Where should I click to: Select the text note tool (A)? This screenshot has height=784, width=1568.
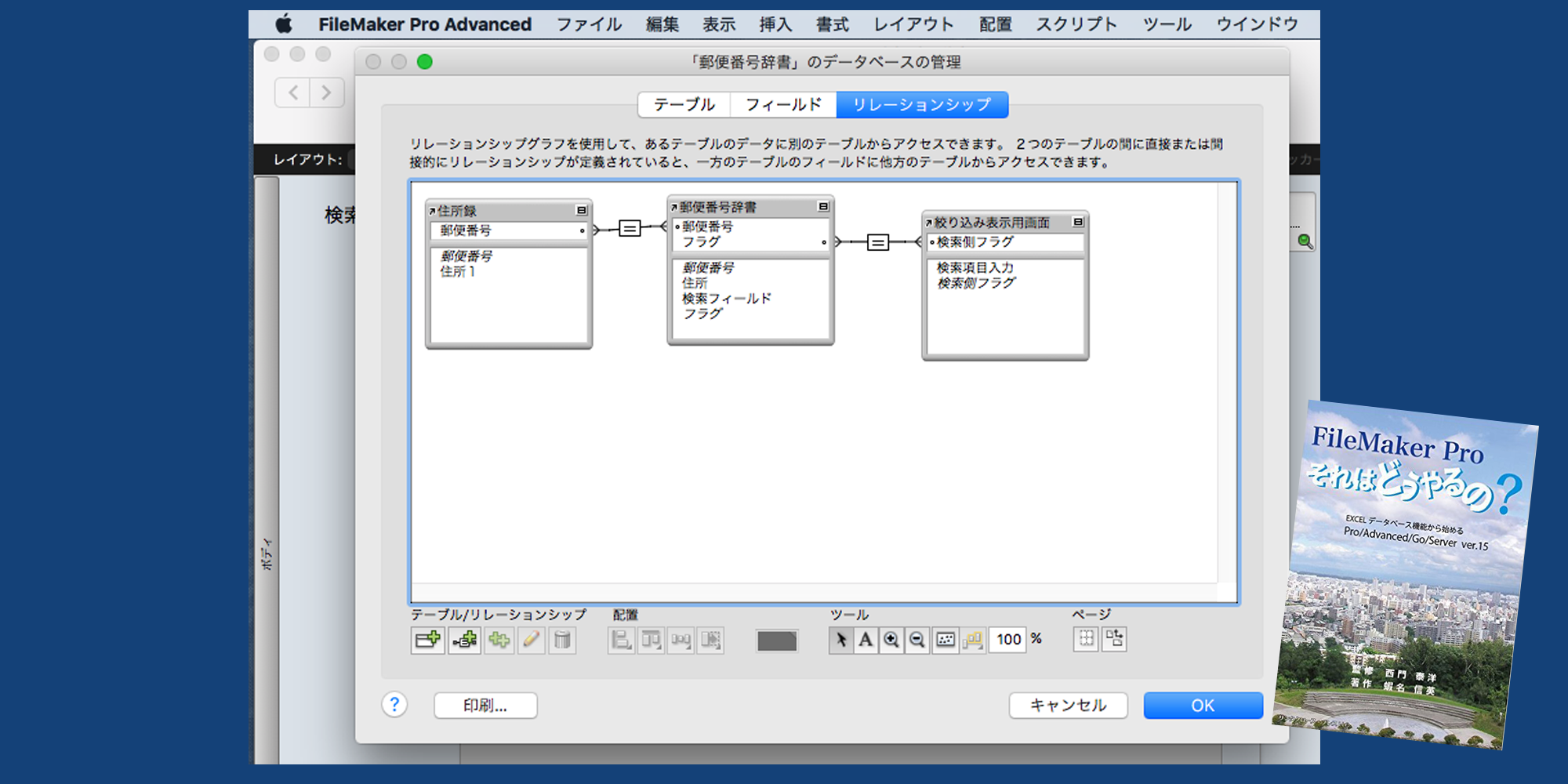click(x=866, y=641)
